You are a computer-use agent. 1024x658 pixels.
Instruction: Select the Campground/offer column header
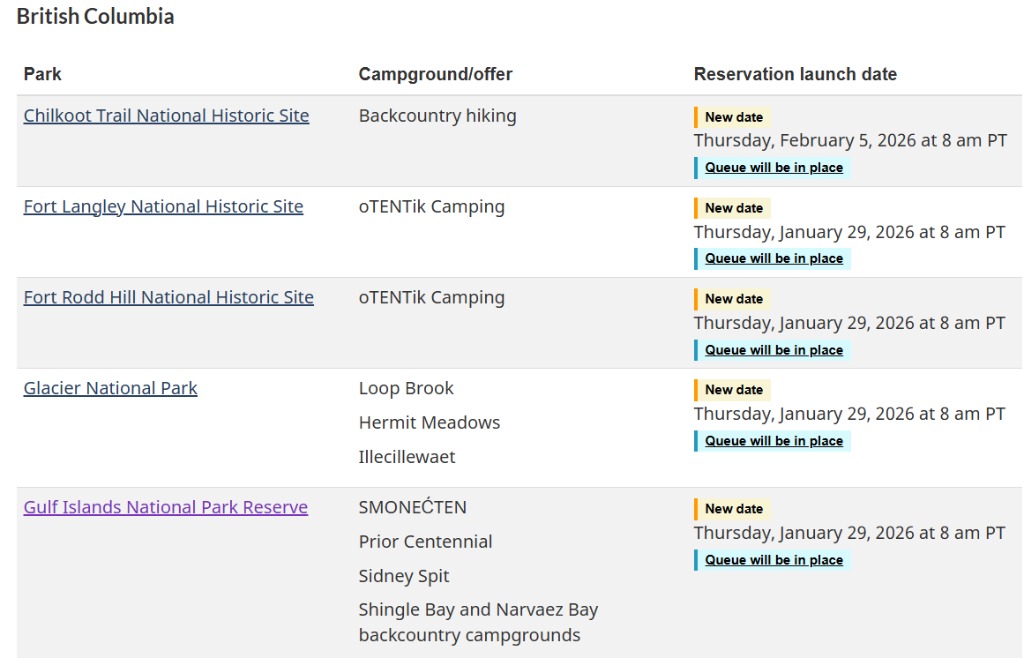tap(435, 74)
